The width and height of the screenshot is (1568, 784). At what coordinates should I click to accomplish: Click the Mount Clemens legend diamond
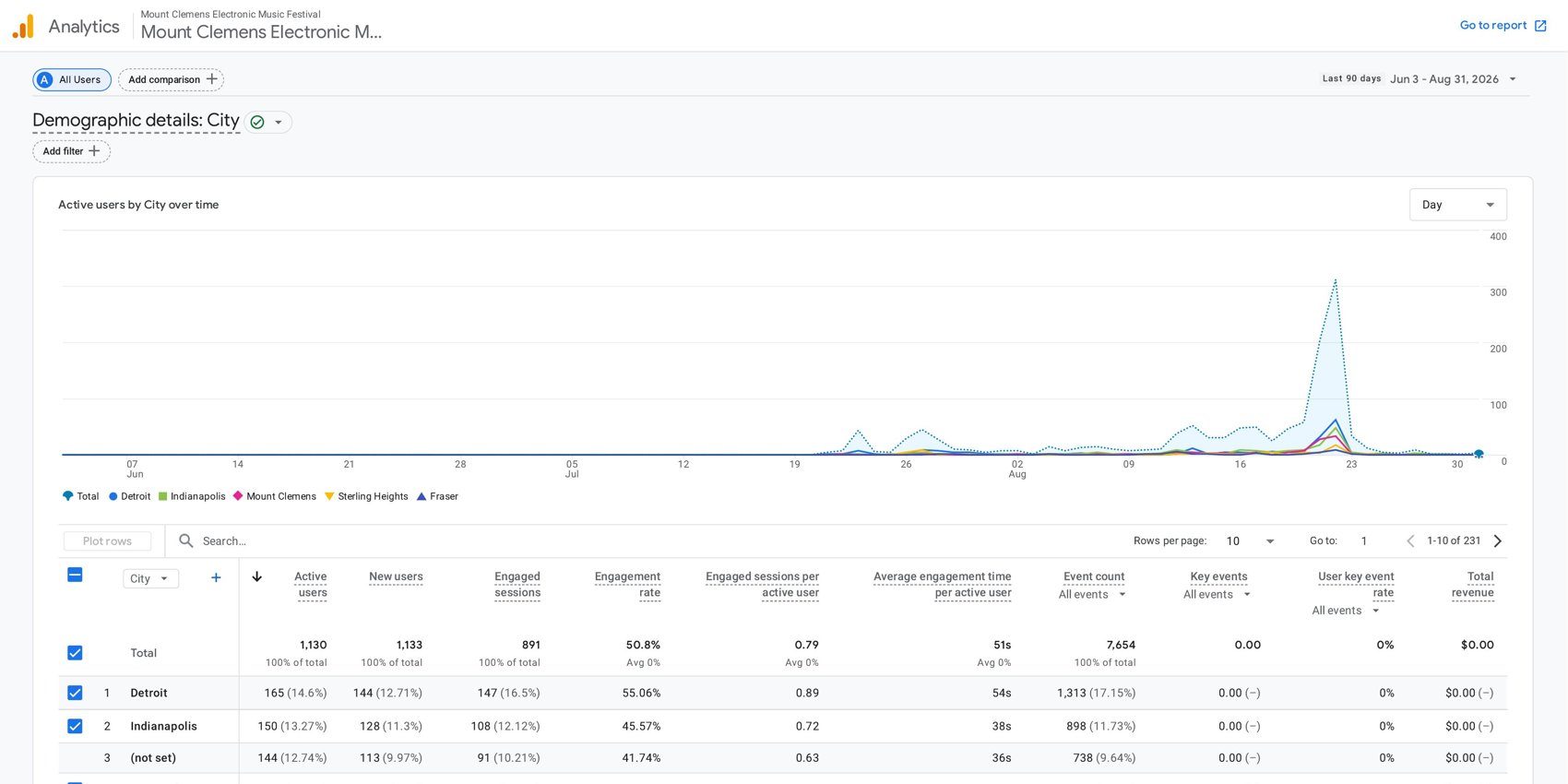(238, 496)
